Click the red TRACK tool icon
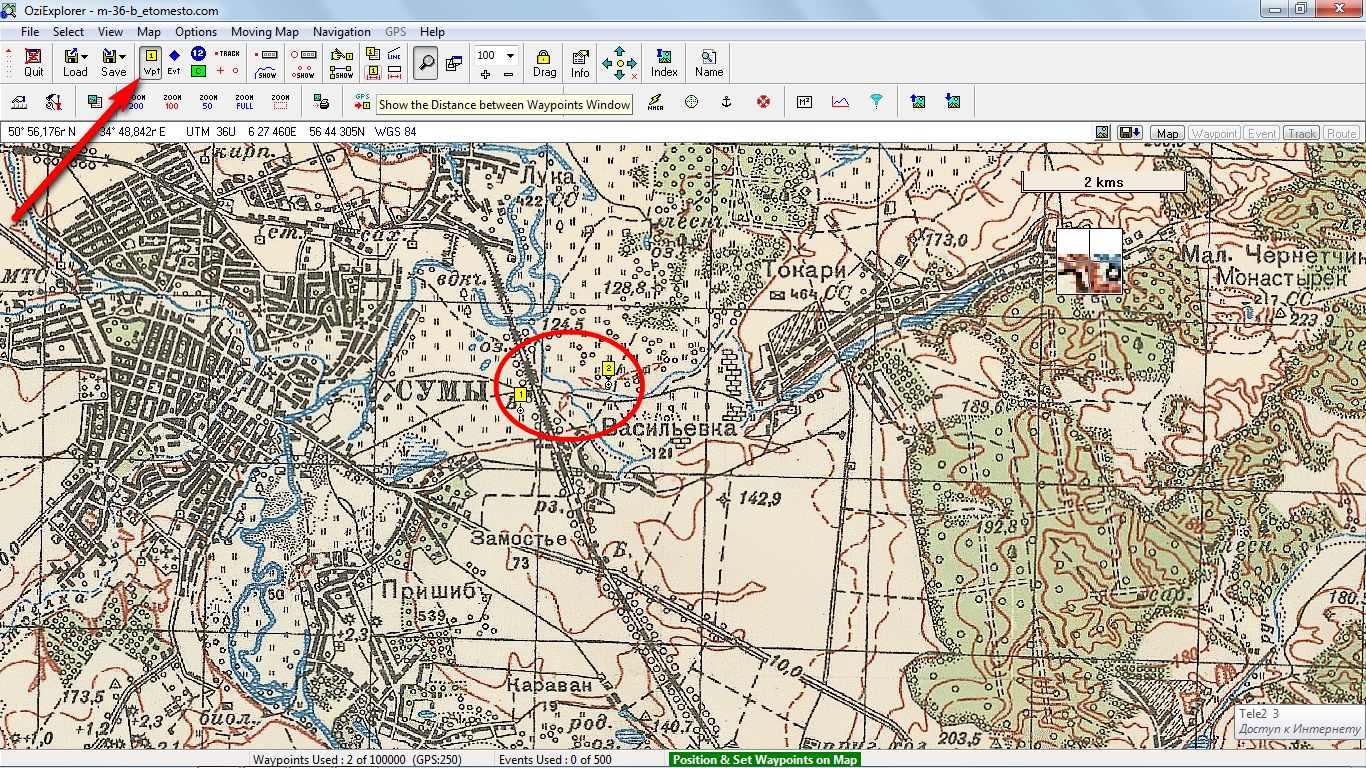The width and height of the screenshot is (1366, 768). click(228, 53)
